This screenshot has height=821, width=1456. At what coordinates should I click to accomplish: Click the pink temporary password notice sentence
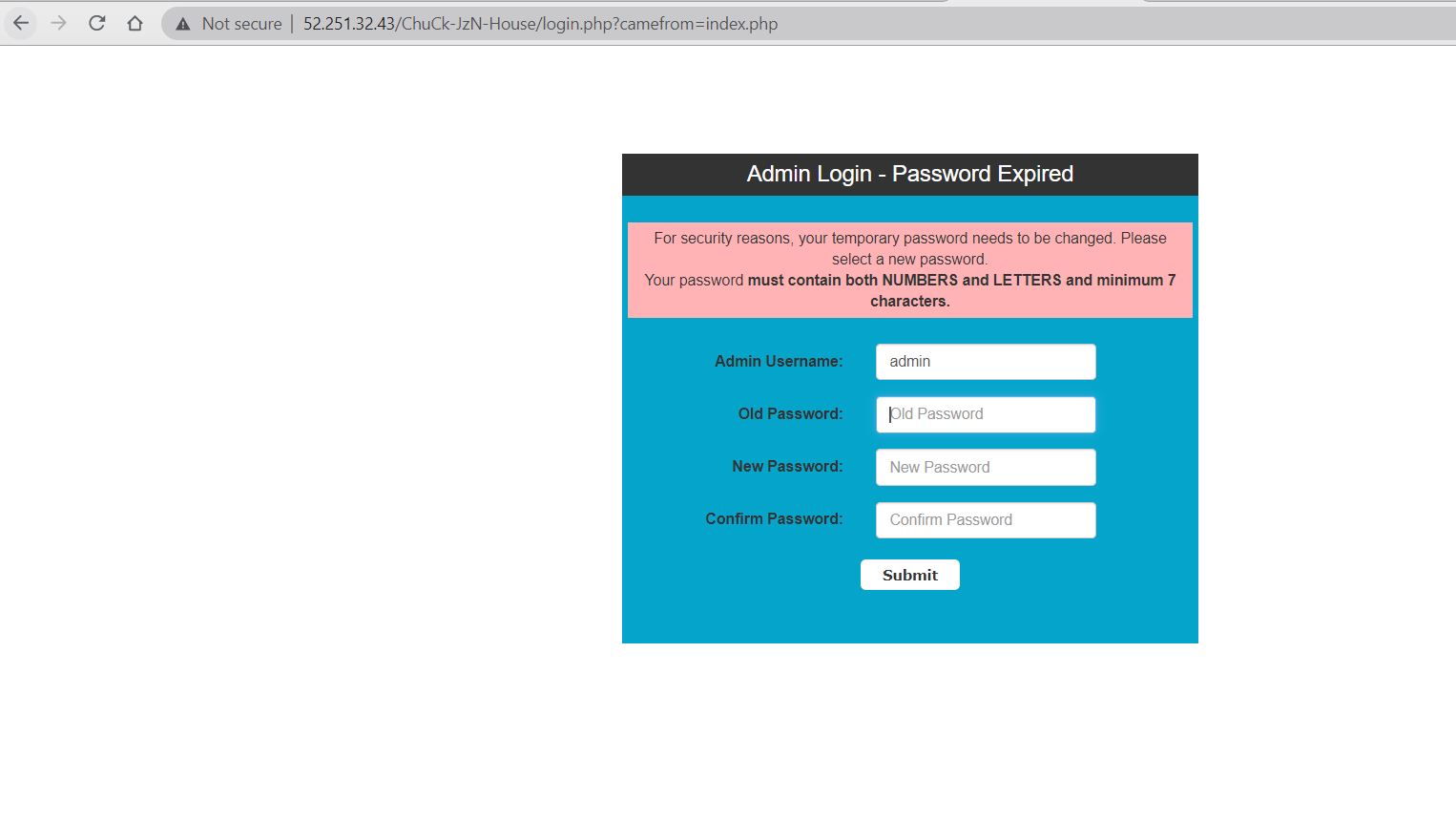tap(909, 239)
